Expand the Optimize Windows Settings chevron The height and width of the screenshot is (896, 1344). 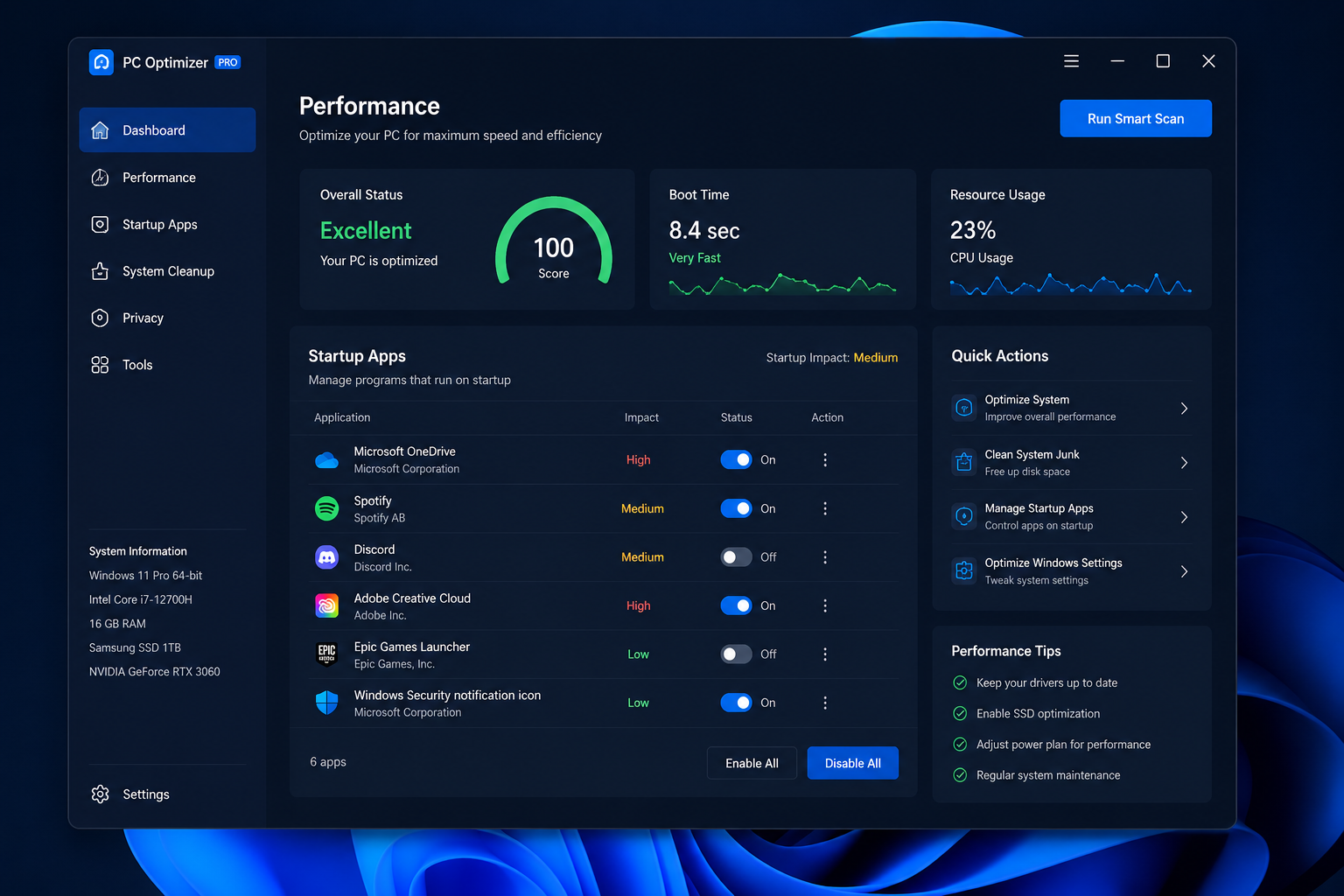point(1184,571)
